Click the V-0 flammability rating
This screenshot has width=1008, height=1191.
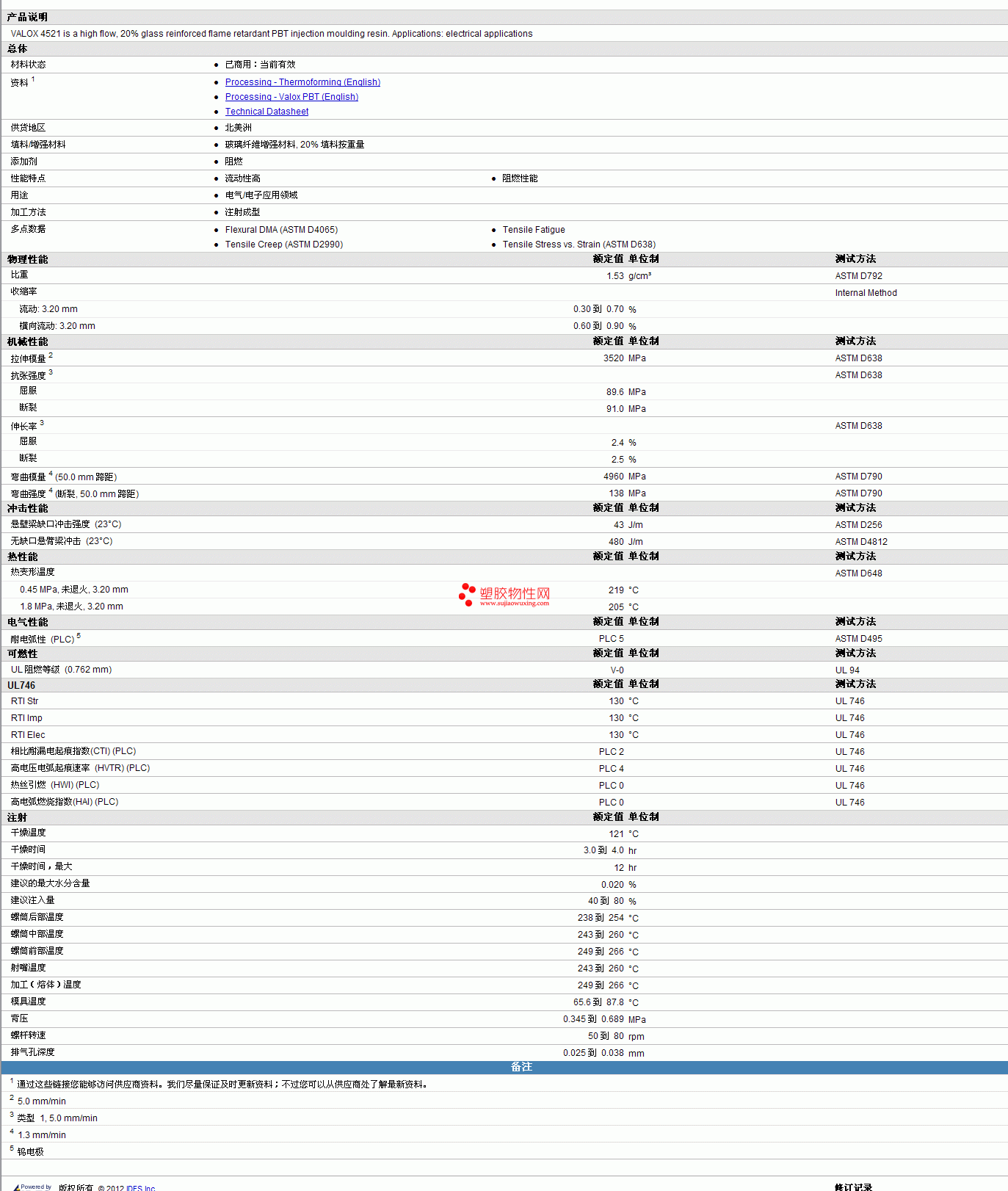(x=617, y=670)
